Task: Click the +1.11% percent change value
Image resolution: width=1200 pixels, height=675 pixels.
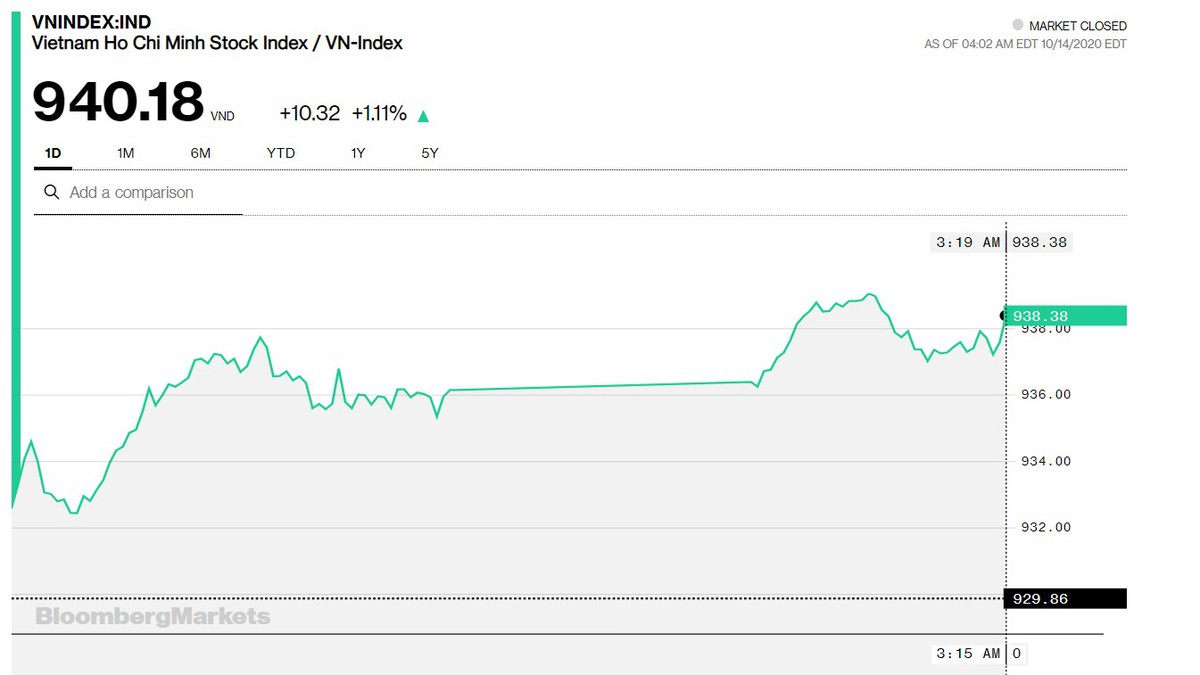Action: (x=379, y=113)
